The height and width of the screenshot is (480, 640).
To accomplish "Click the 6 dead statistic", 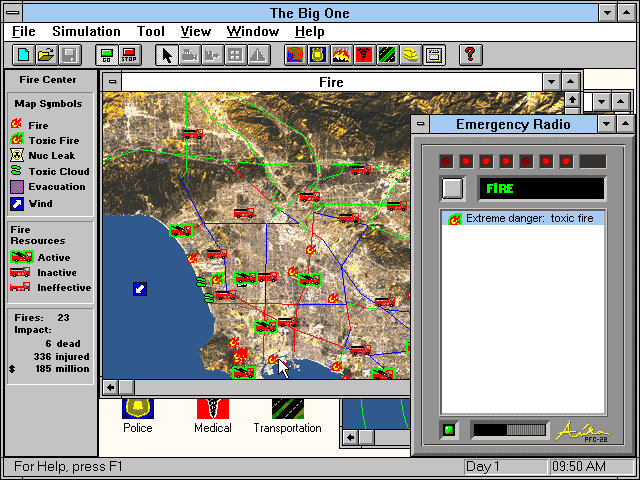I will tap(63, 343).
